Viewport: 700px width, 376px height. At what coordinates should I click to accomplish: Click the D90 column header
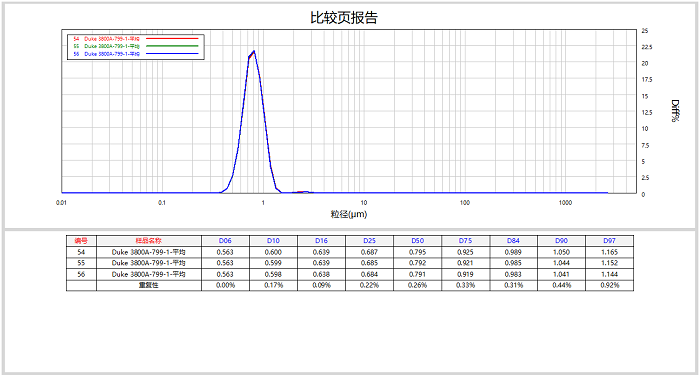[562, 241]
